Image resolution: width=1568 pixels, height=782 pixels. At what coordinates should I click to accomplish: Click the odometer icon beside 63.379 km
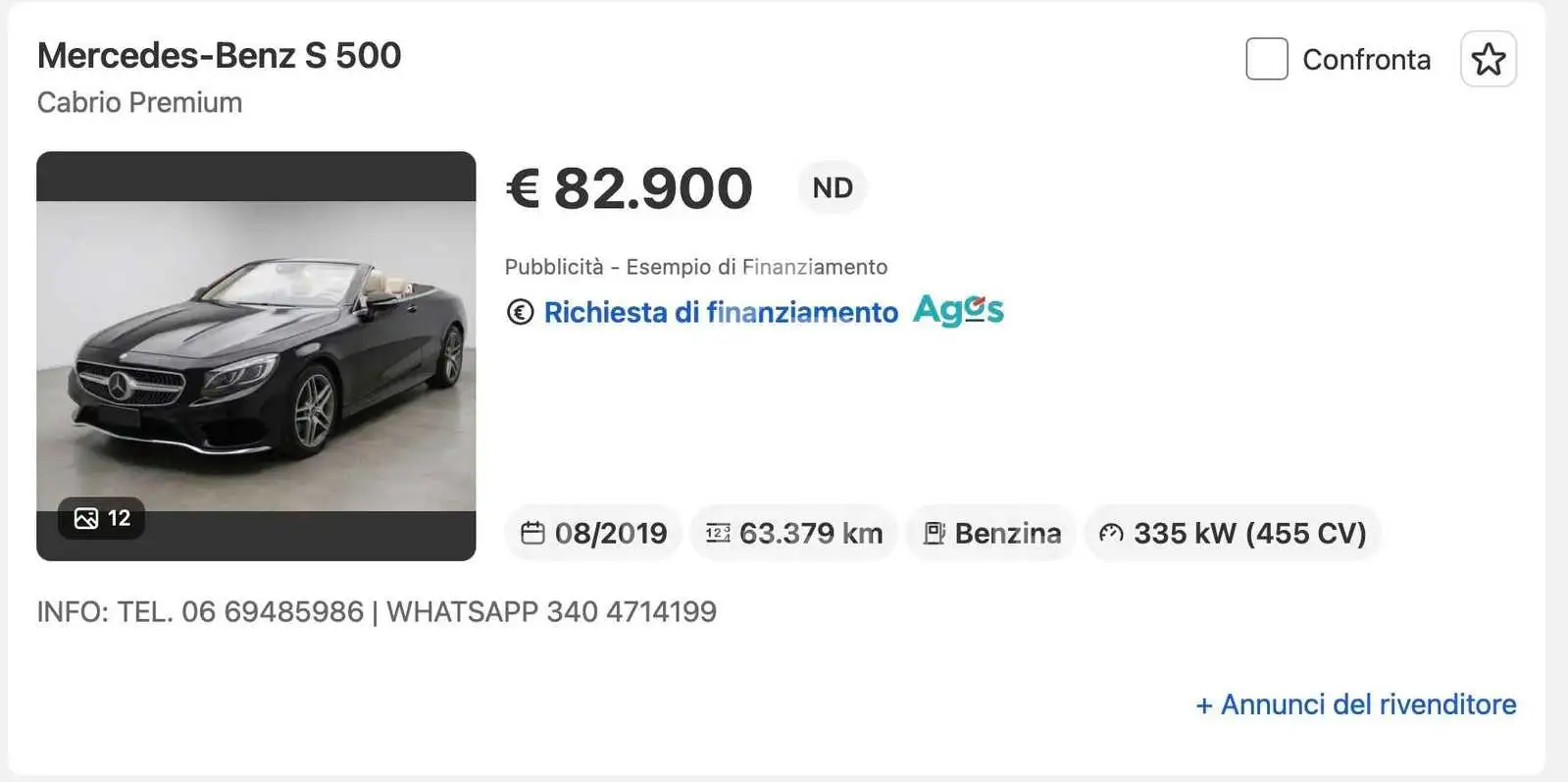(718, 533)
